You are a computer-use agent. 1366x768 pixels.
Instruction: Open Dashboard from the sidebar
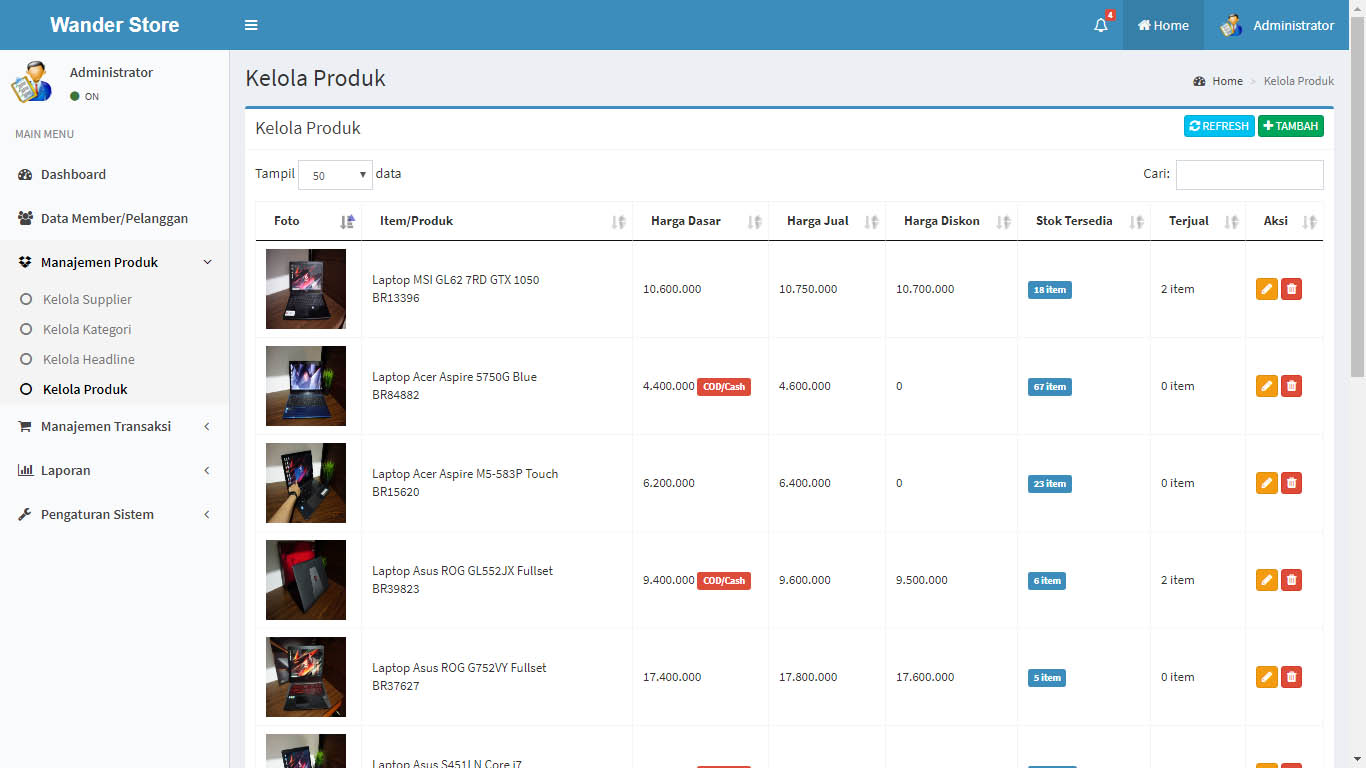pyautogui.click(x=115, y=174)
